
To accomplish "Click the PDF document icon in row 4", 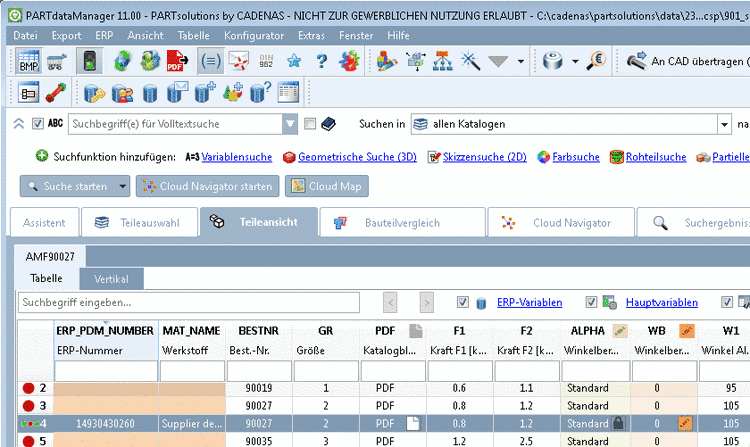I will (413, 424).
